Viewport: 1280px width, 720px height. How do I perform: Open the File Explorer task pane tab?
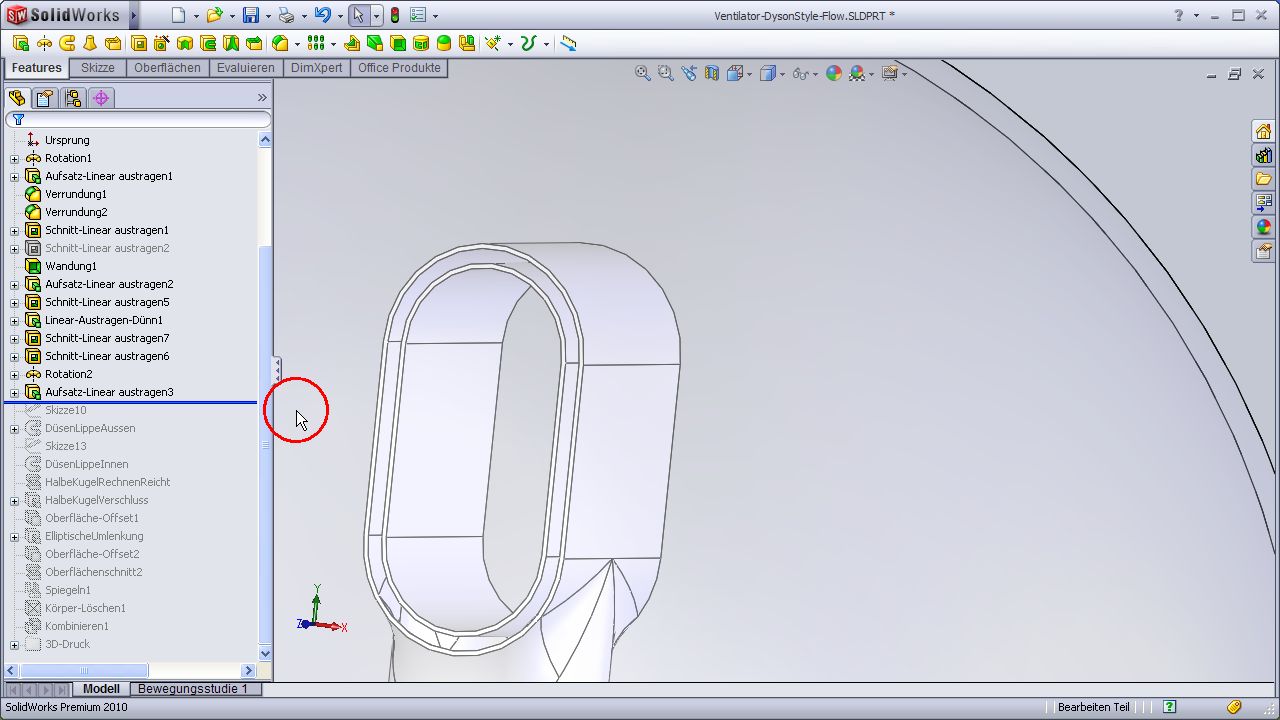pyautogui.click(x=1264, y=180)
